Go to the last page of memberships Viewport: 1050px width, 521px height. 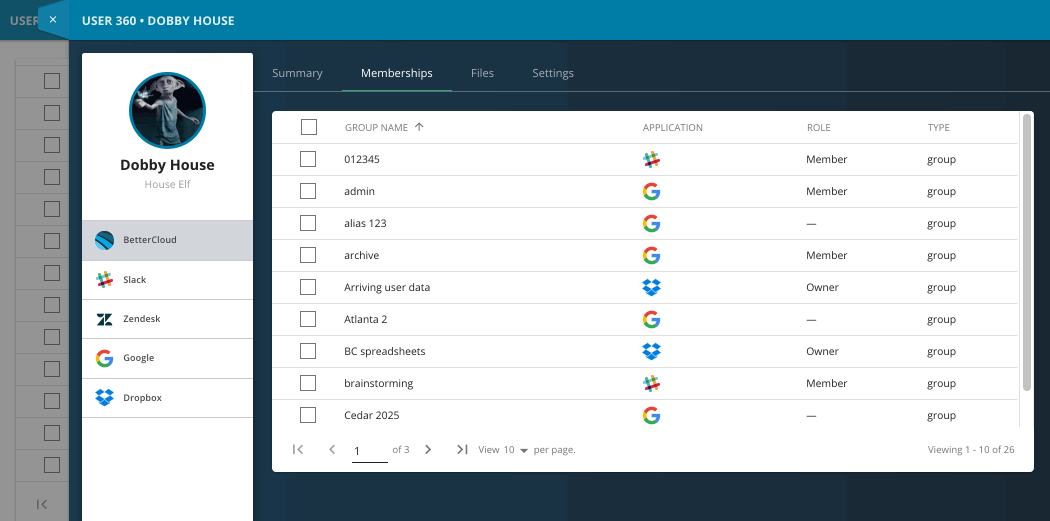click(462, 449)
